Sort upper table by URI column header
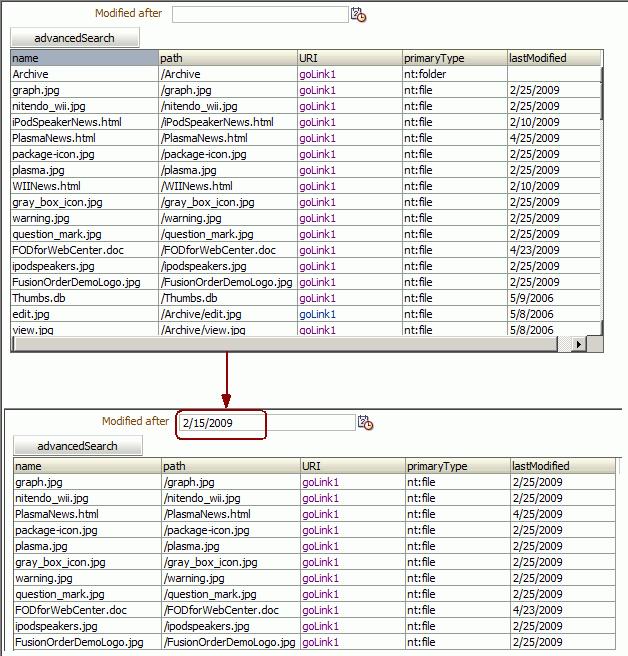 (349, 58)
